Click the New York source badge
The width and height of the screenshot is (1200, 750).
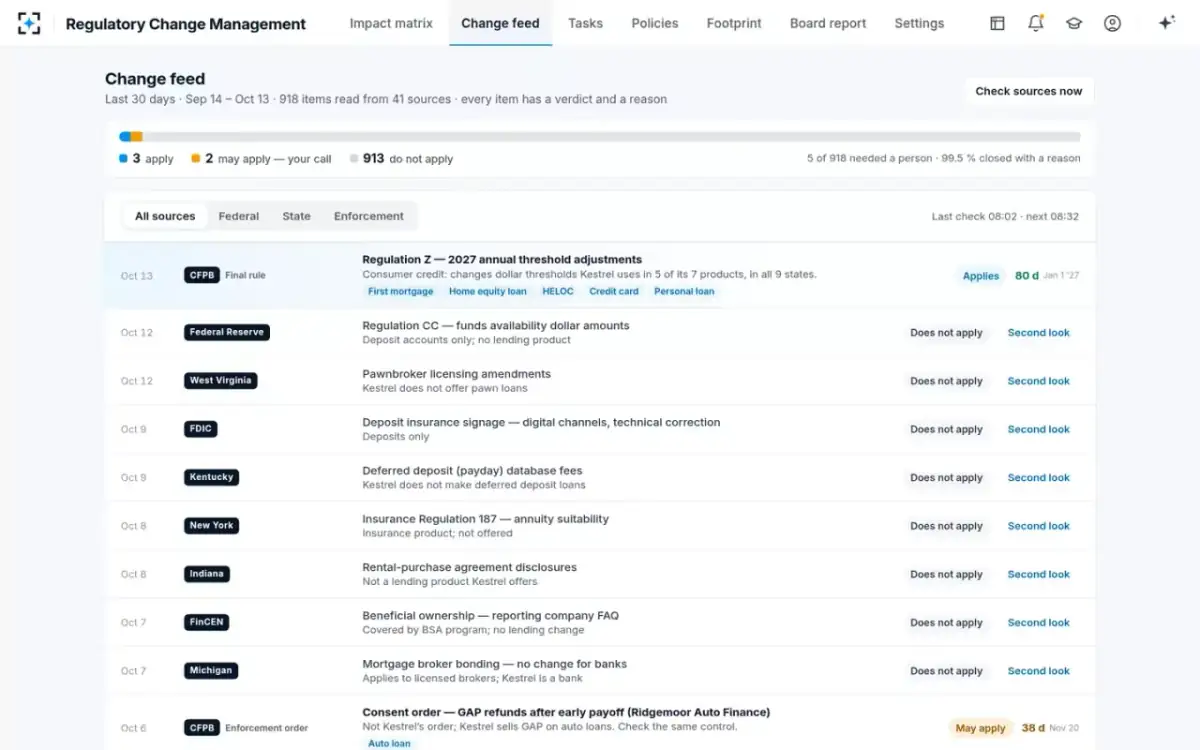(x=213, y=525)
